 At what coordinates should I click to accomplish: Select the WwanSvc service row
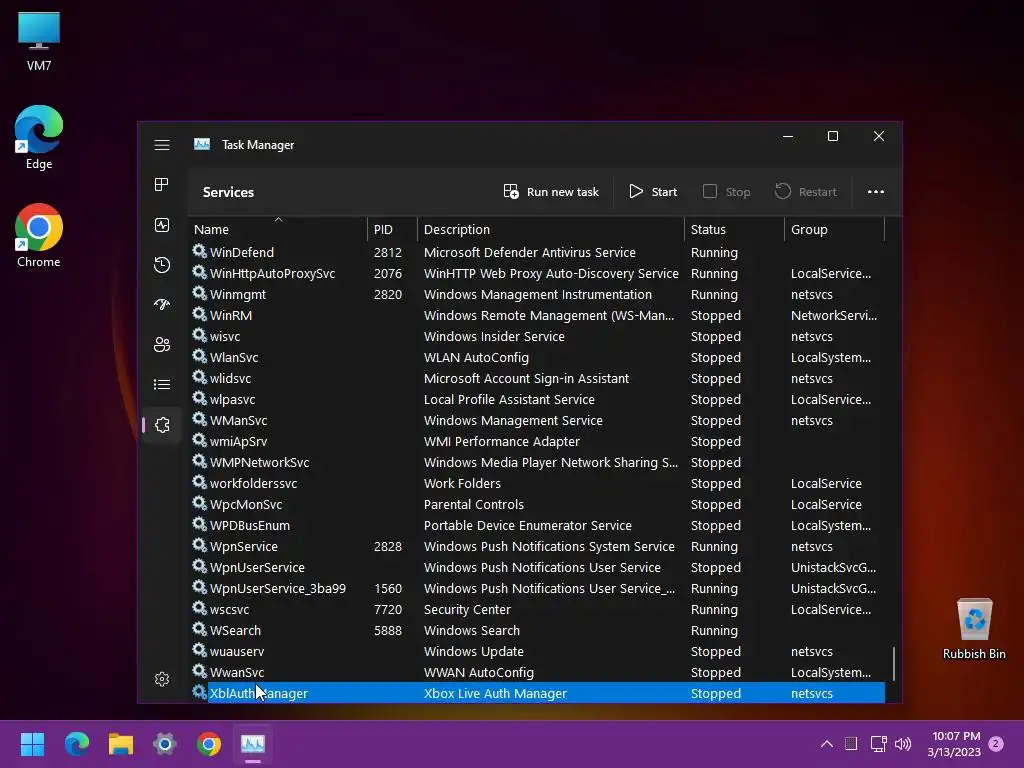(x=537, y=673)
